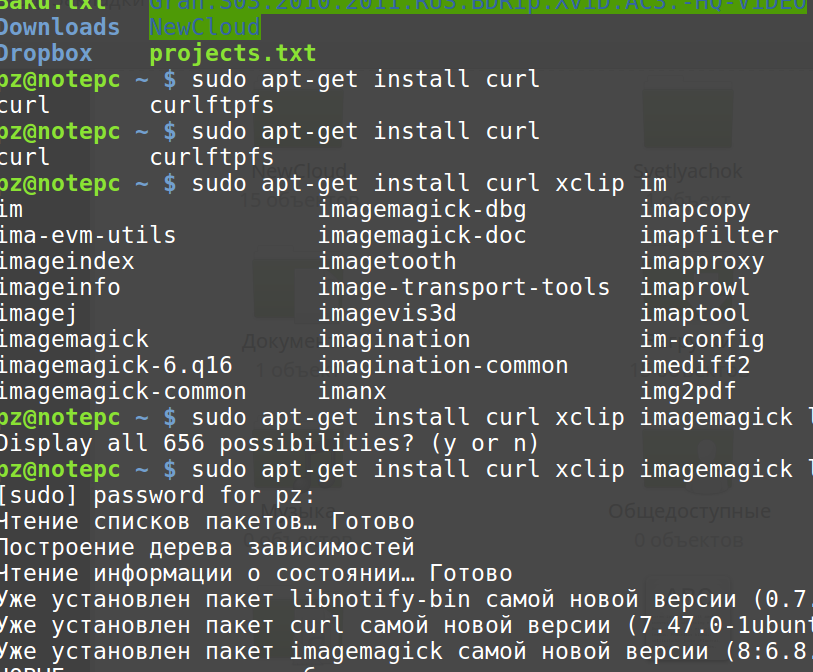
Task: Click the 'Чтение информации о состоянии… Готово' line
Action: pos(256,573)
